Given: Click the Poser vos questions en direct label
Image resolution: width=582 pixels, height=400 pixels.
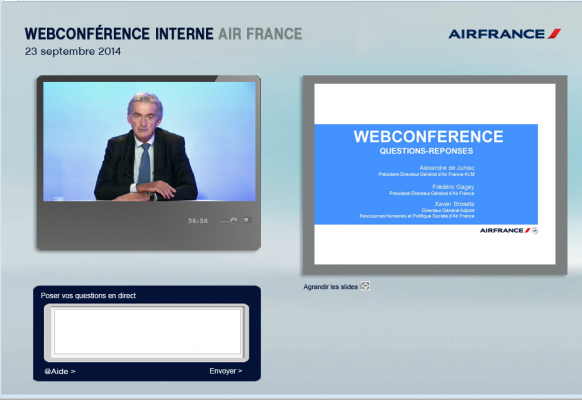Looking at the screenshot, I should pyautogui.click(x=88, y=296).
